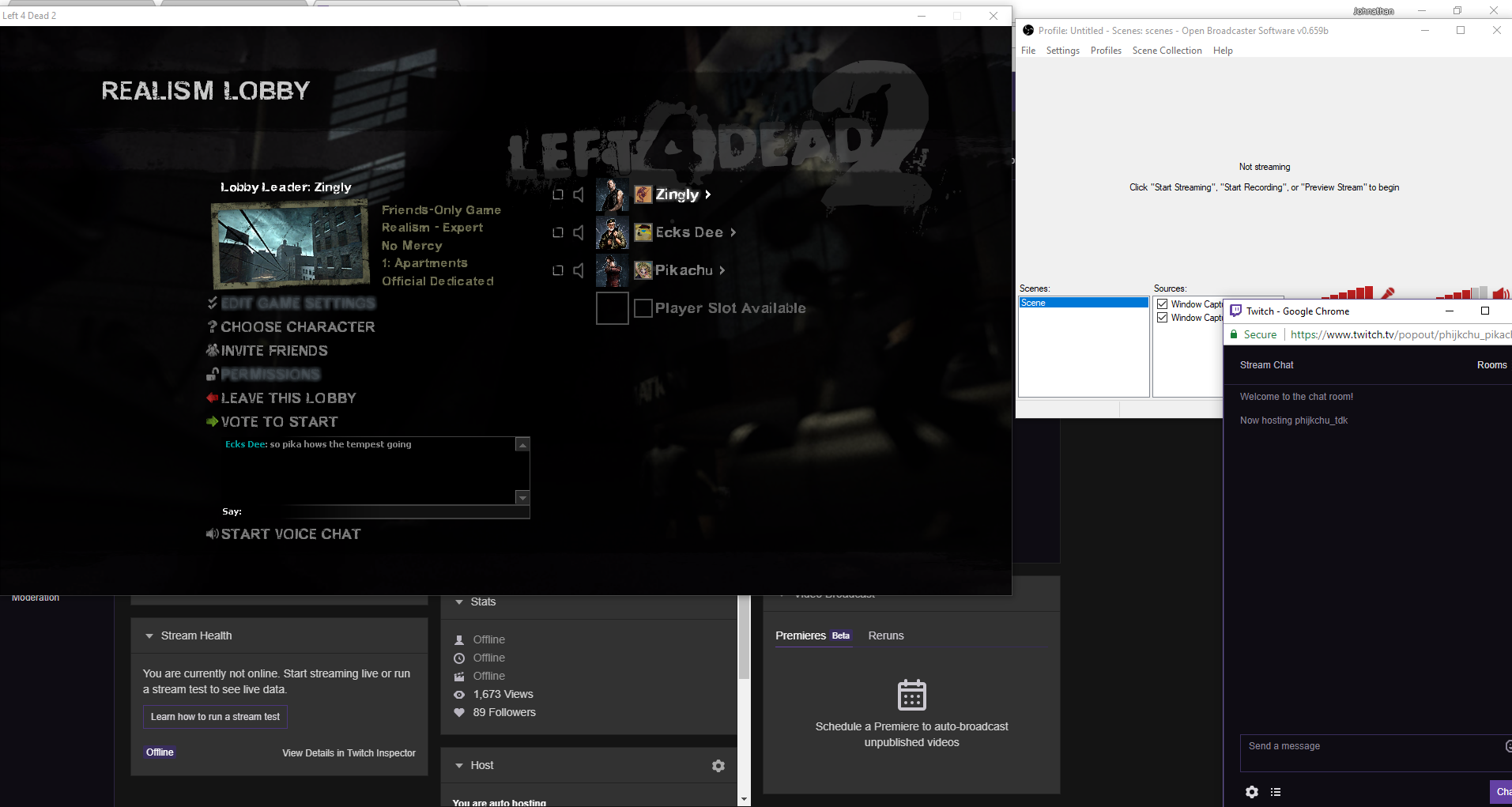Click Zingly's Steam avatar icon

point(643,194)
